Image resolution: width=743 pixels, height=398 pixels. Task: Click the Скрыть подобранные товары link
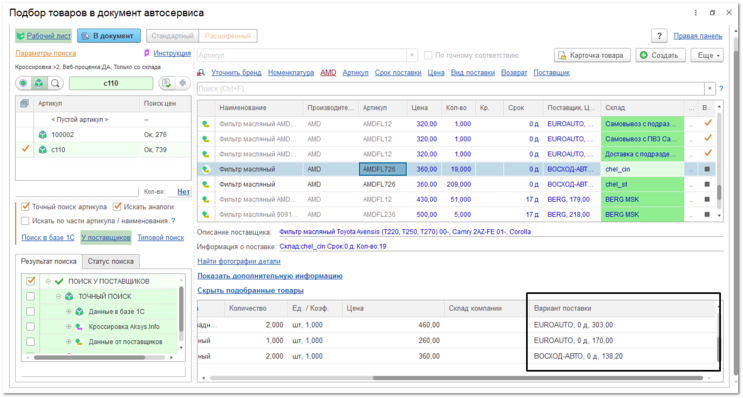pyautogui.click(x=251, y=290)
